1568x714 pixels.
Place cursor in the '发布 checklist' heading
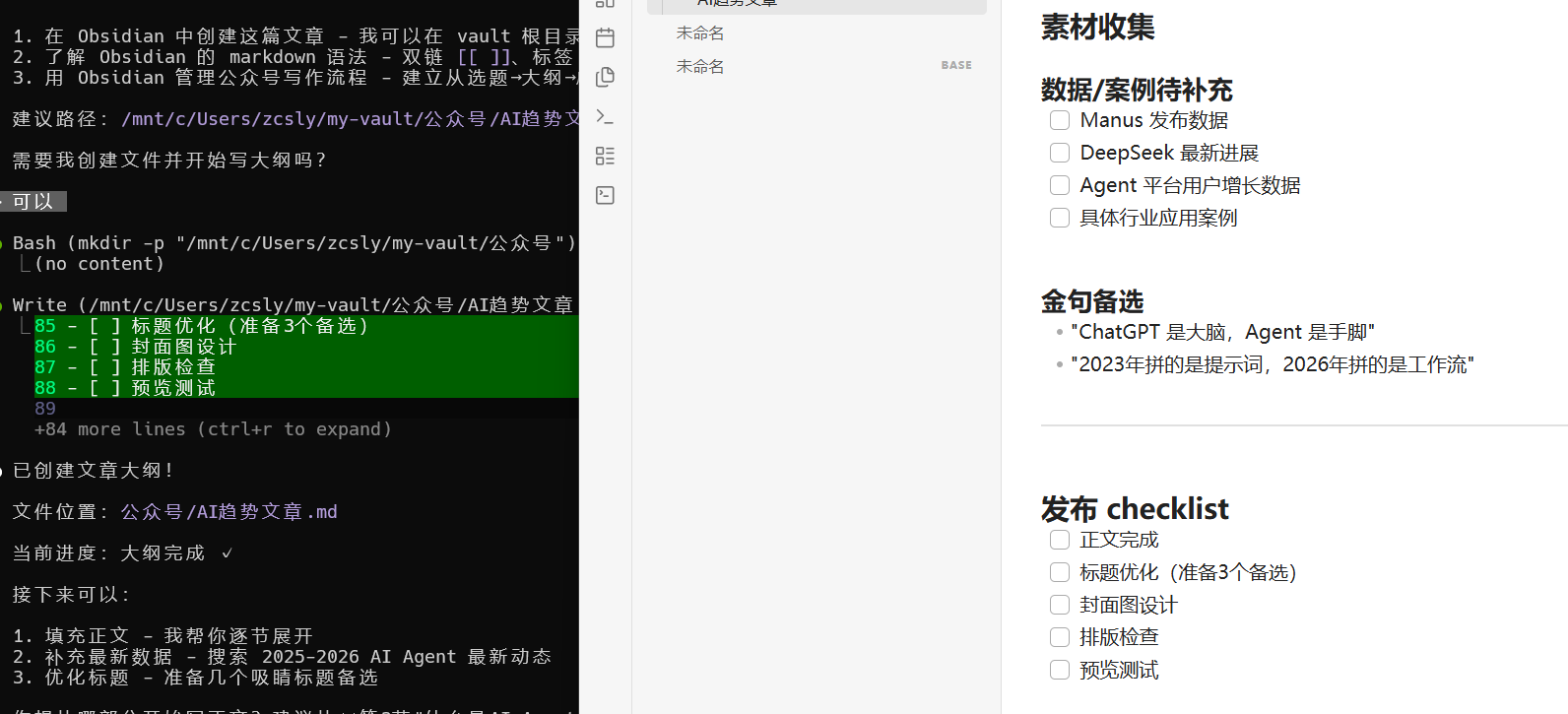point(1134,509)
